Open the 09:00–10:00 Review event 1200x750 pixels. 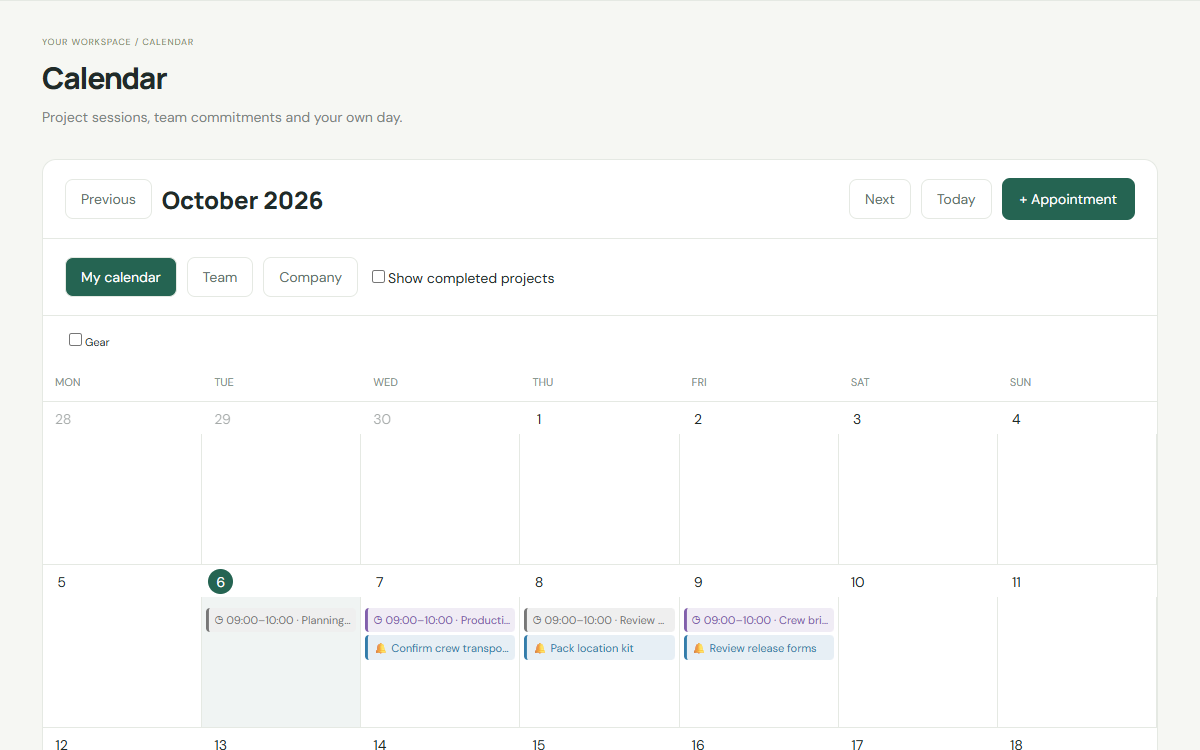tap(599, 620)
